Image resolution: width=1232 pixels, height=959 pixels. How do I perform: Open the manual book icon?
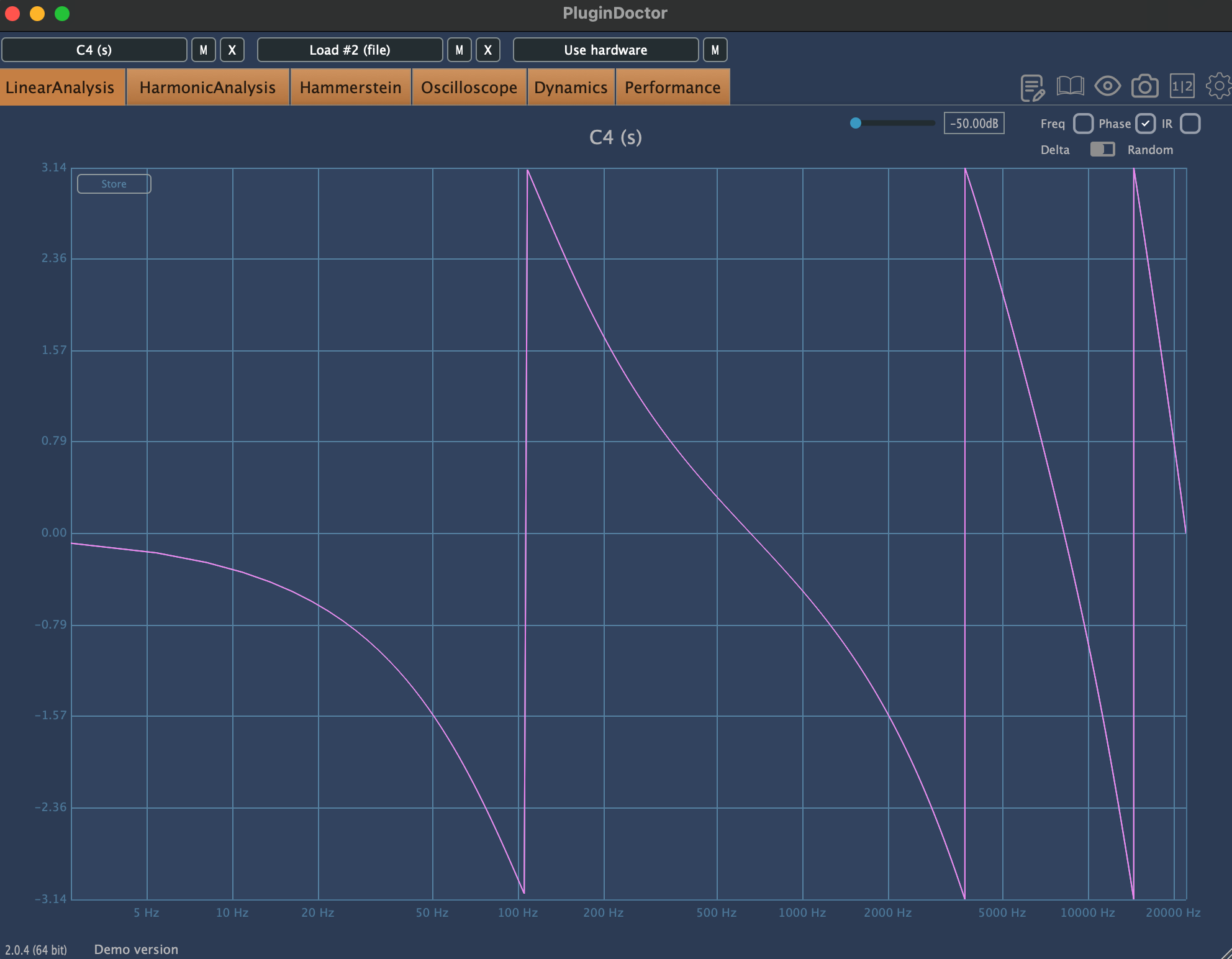(1070, 86)
